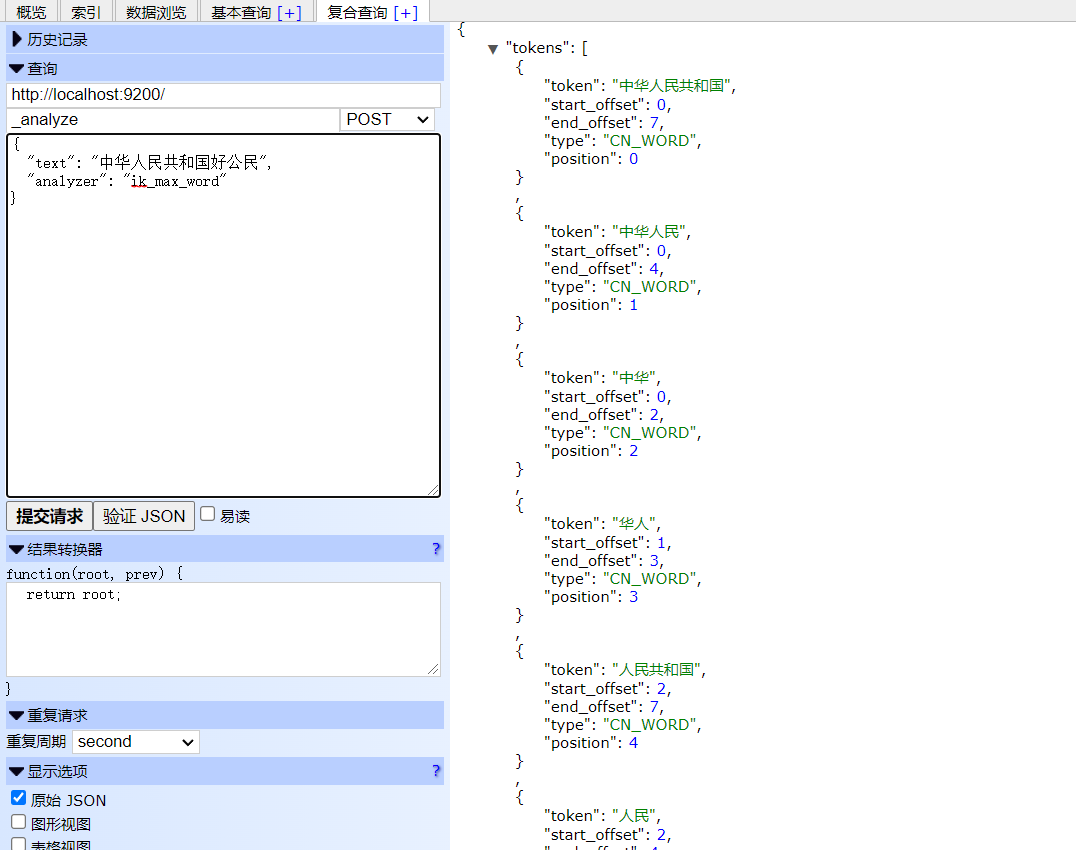The height and width of the screenshot is (850, 1076).
Task: Collapse the "tokens" array in result
Action: (x=493, y=49)
